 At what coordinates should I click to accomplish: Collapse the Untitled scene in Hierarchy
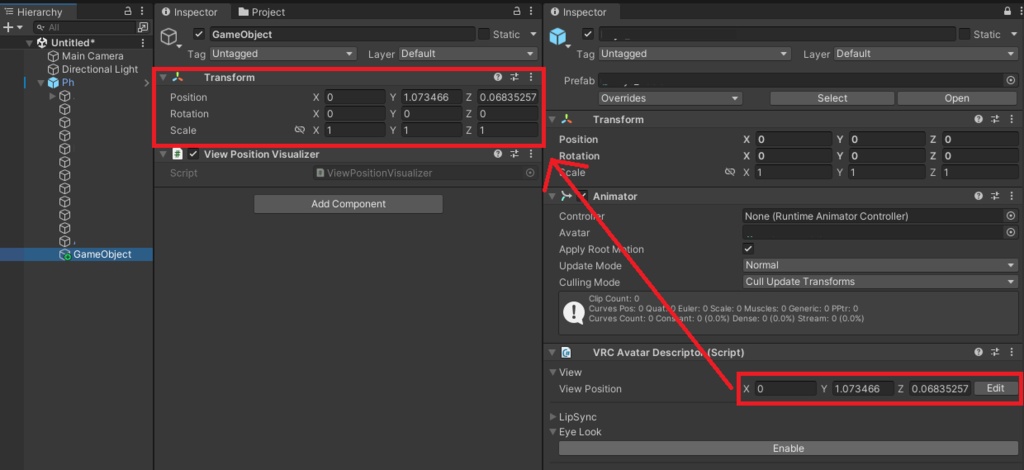tap(29, 42)
